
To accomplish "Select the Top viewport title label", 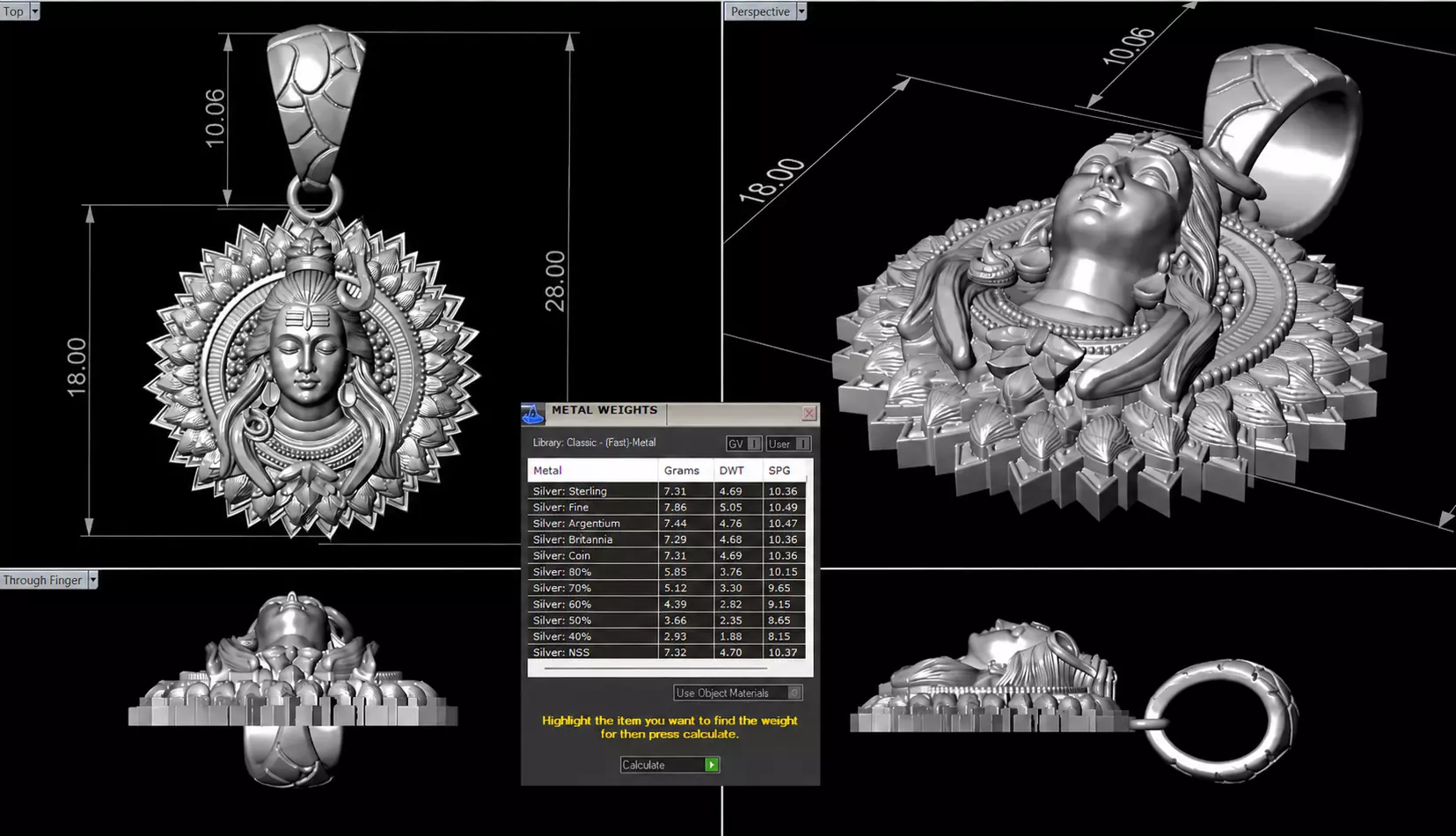I will point(14,11).
